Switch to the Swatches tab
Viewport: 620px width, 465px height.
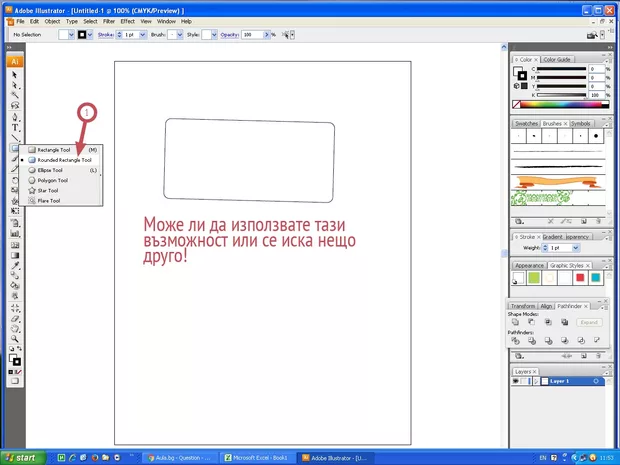click(526, 123)
